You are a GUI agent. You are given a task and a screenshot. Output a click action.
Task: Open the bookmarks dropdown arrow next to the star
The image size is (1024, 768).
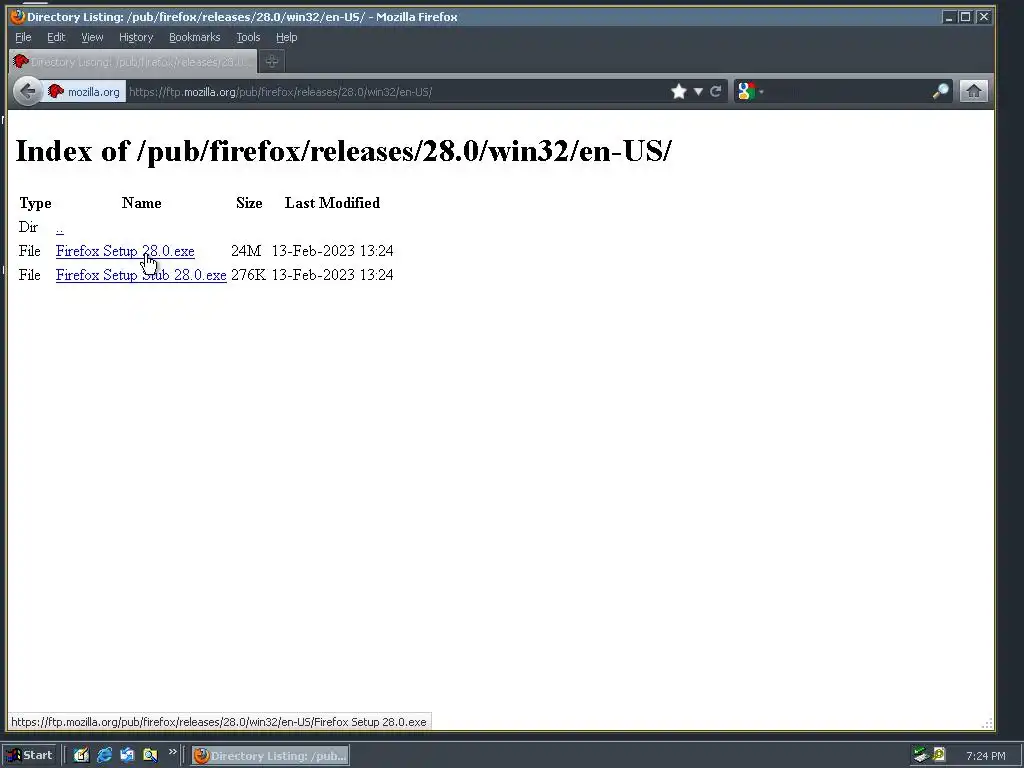click(x=698, y=91)
